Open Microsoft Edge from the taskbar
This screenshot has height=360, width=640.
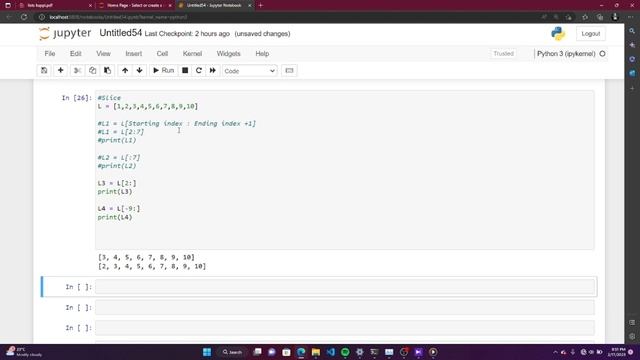pos(301,352)
